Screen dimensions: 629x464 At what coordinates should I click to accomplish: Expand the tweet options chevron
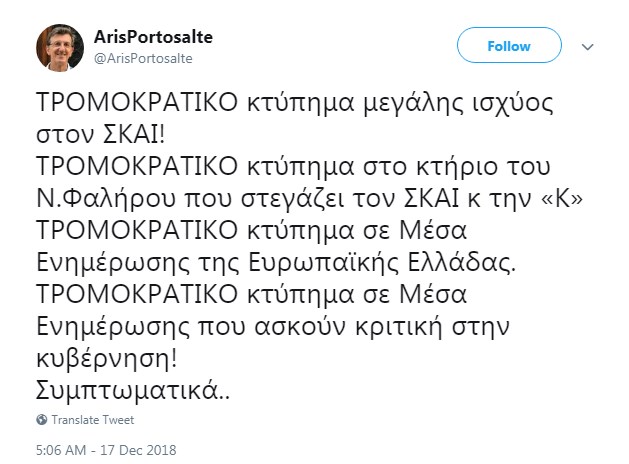588,47
